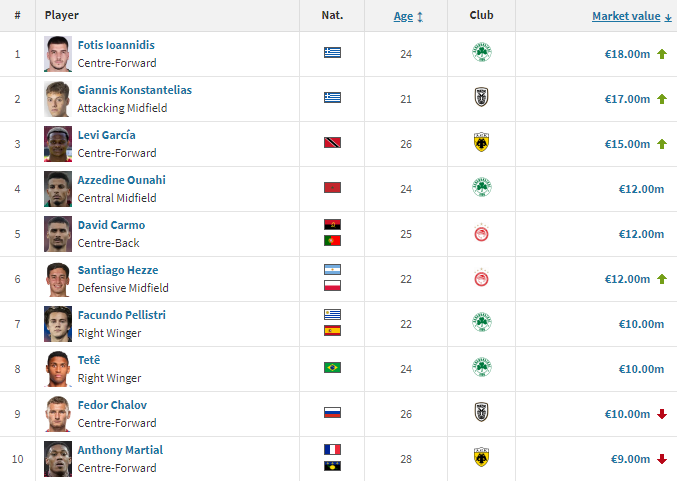Open Anthony Martial's profile link
The width and height of the screenshot is (677, 481).
120,450
